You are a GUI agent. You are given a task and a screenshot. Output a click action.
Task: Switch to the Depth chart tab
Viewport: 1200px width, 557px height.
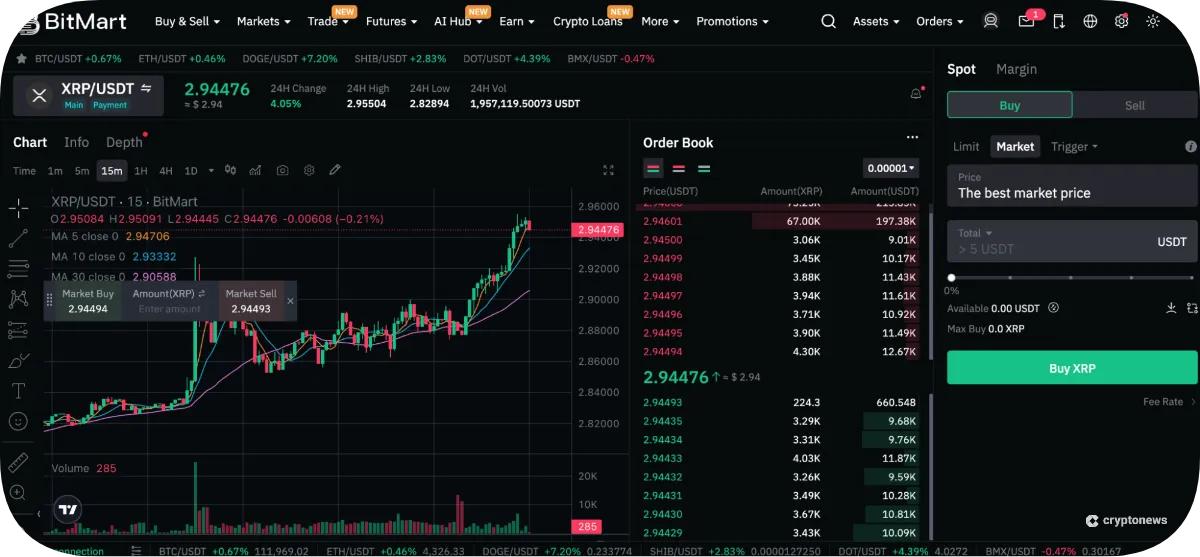click(125, 142)
